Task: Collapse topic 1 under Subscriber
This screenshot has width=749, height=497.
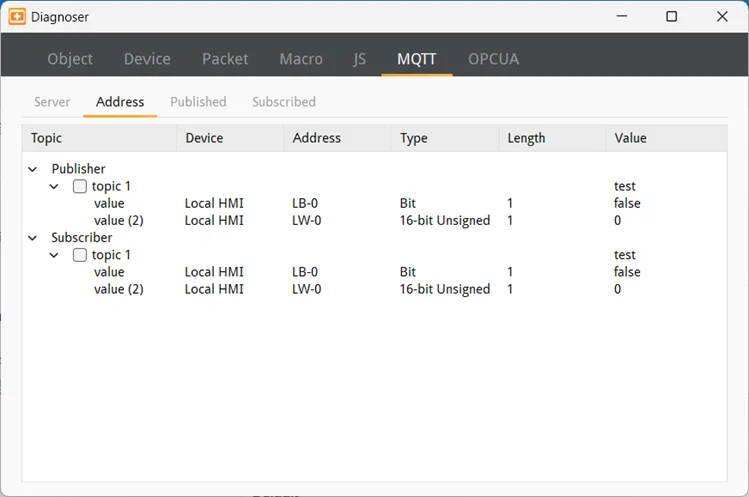Action: (x=54, y=255)
